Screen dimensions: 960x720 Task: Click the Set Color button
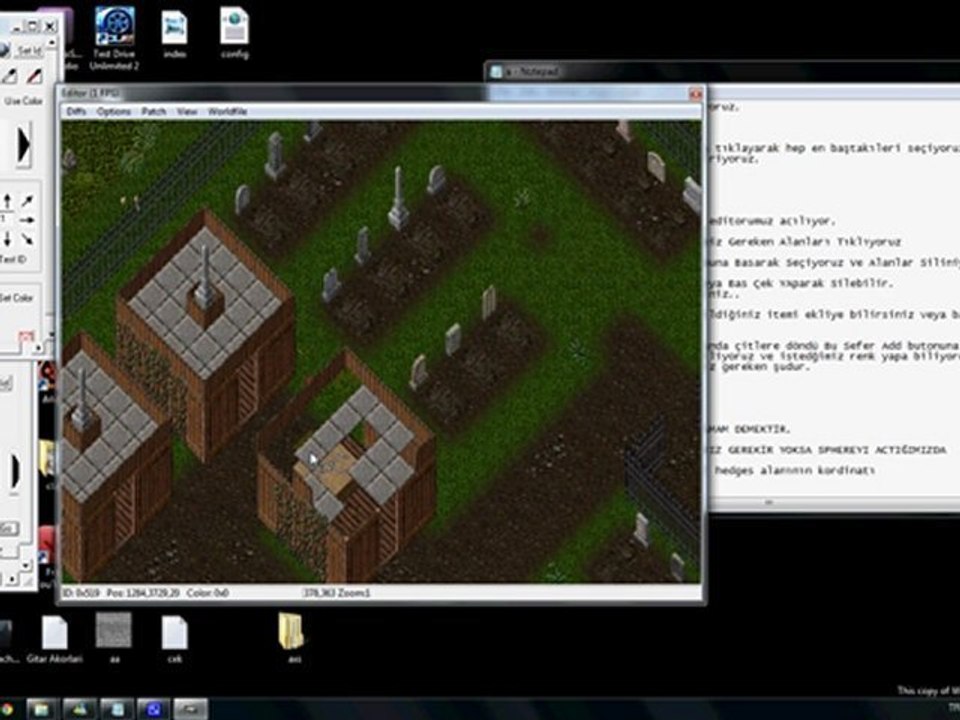17,298
